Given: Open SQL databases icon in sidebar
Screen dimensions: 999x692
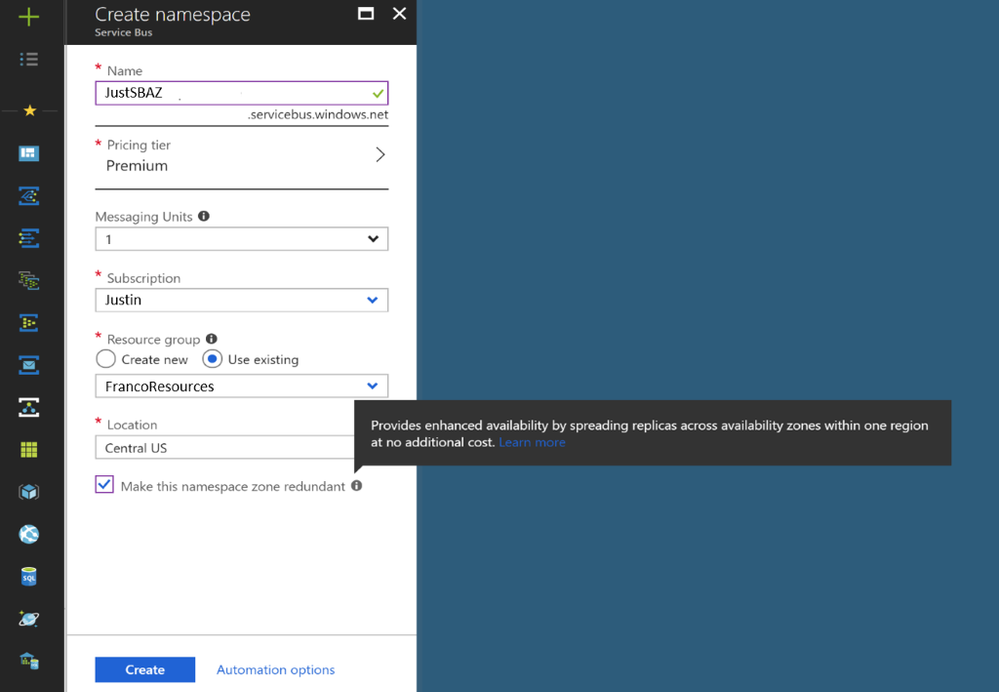Looking at the screenshot, I should 29,577.
